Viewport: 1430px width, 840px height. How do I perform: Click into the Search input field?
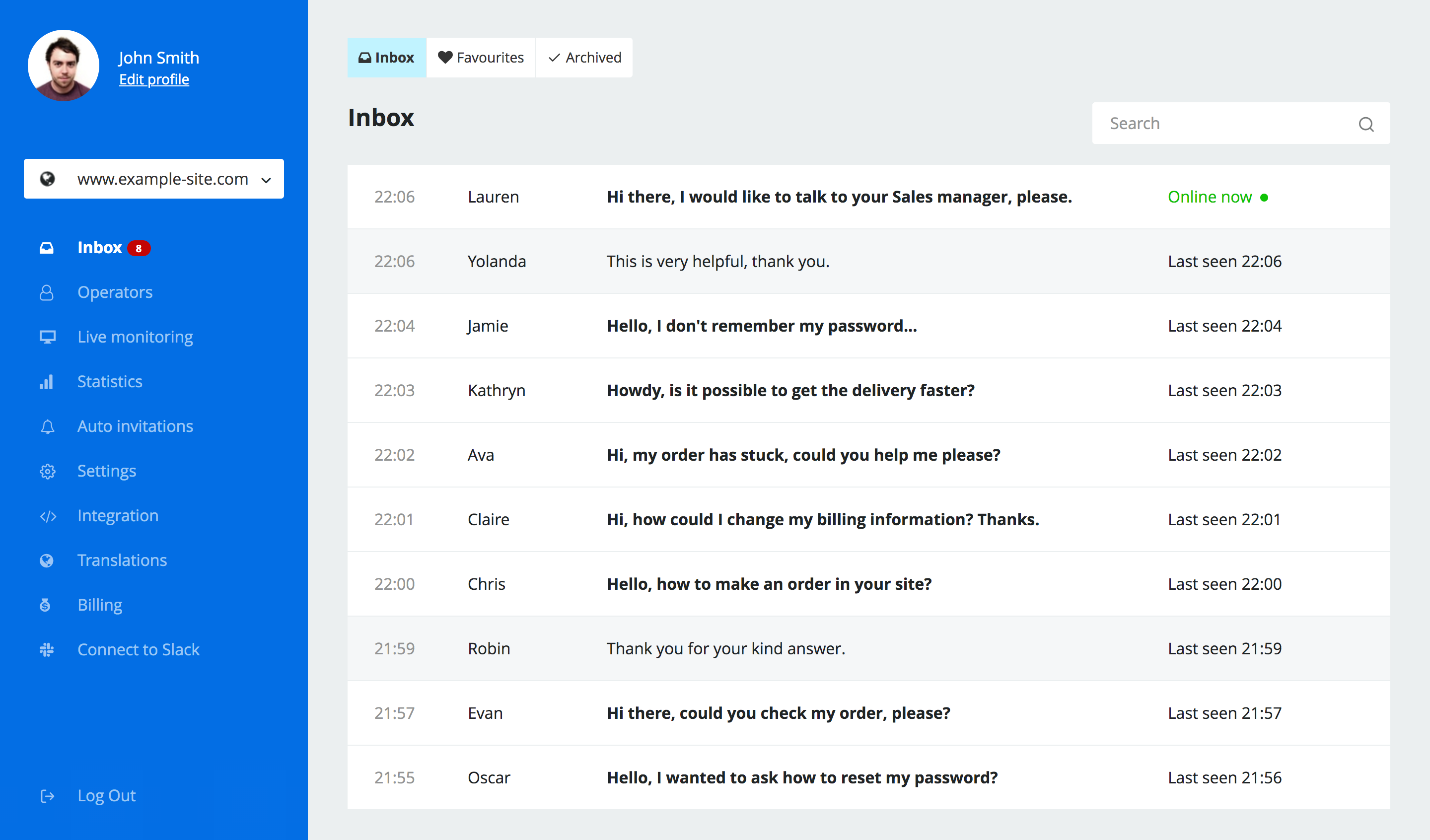tap(1226, 123)
